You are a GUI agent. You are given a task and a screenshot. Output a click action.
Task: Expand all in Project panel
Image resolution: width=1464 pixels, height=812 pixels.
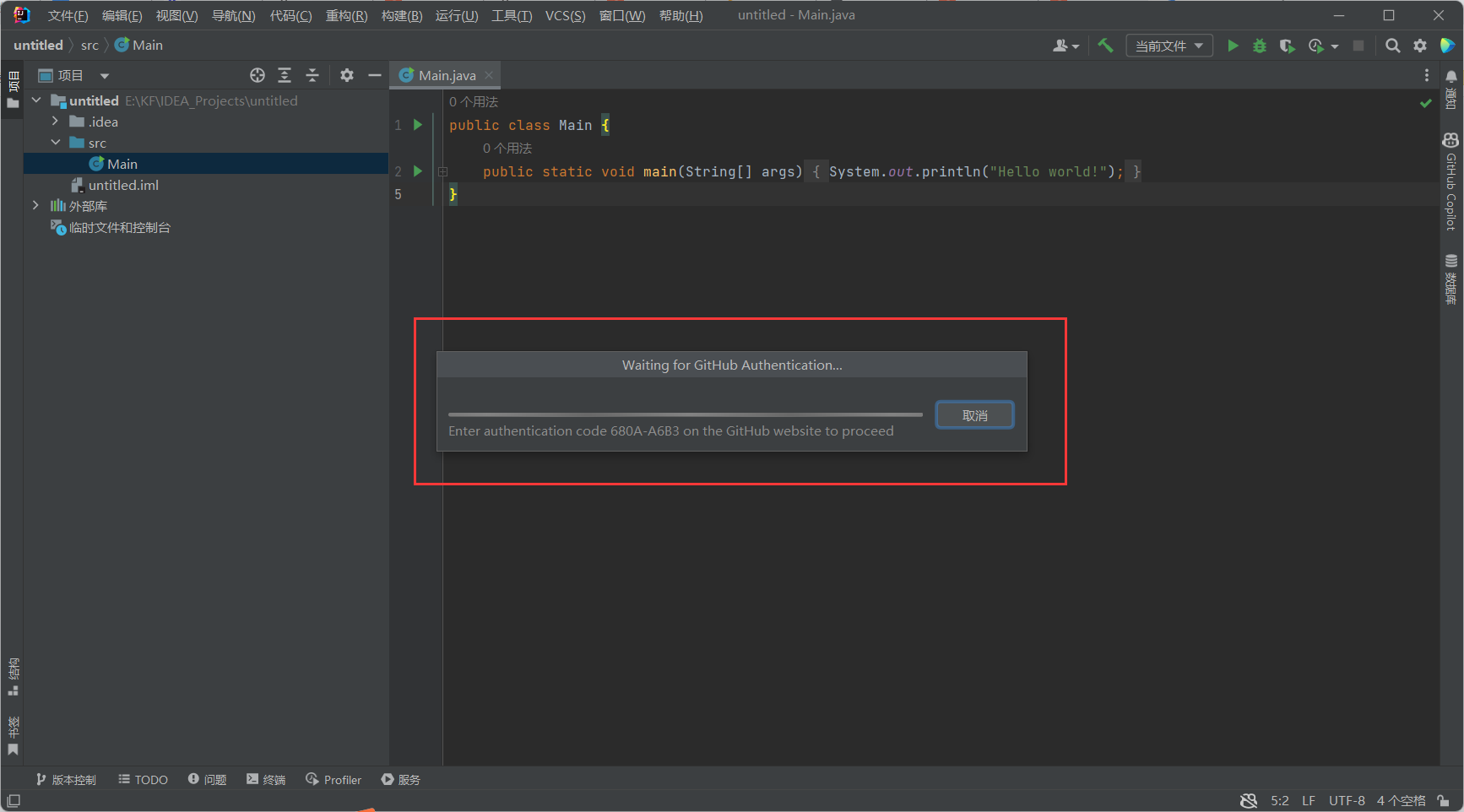(285, 75)
